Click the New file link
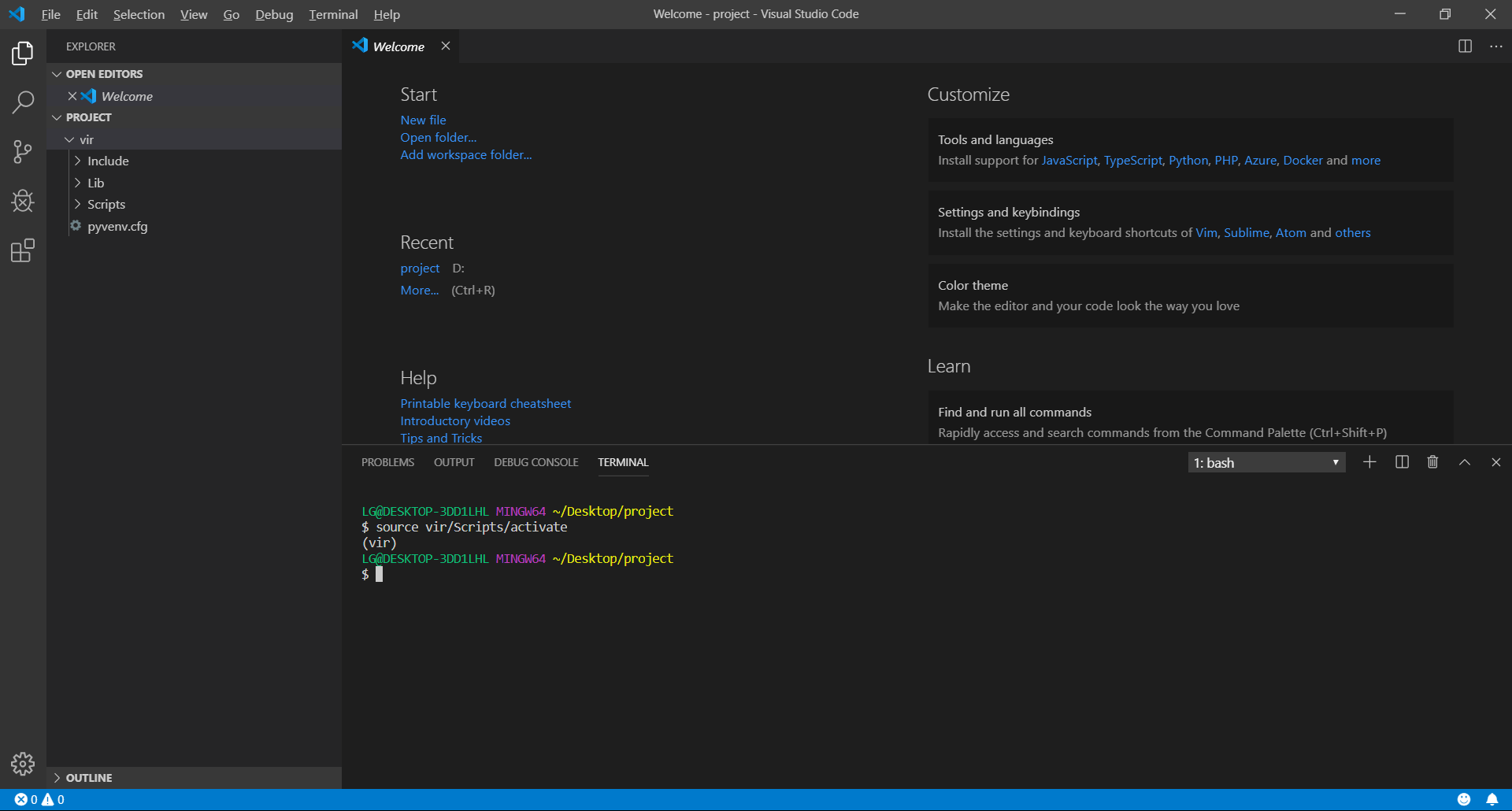 pyautogui.click(x=423, y=120)
